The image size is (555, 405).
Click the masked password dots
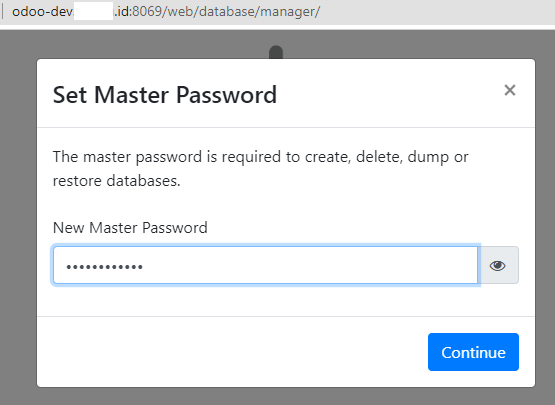[x=104, y=267]
